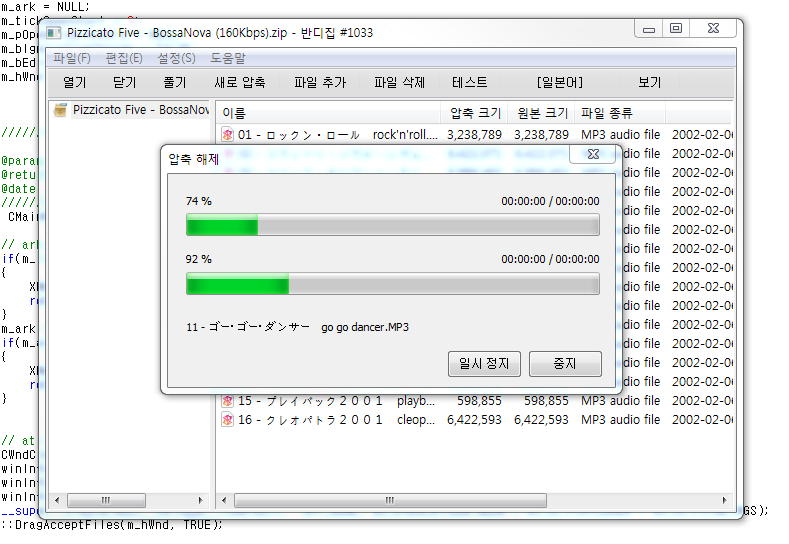Open the 설정(S) menu
789x544 pixels.
click(177, 59)
